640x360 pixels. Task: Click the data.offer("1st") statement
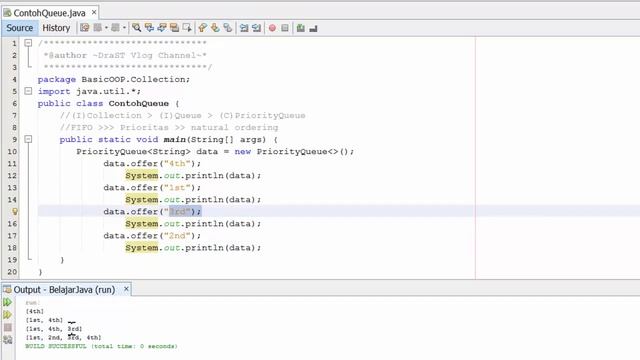coord(152,188)
